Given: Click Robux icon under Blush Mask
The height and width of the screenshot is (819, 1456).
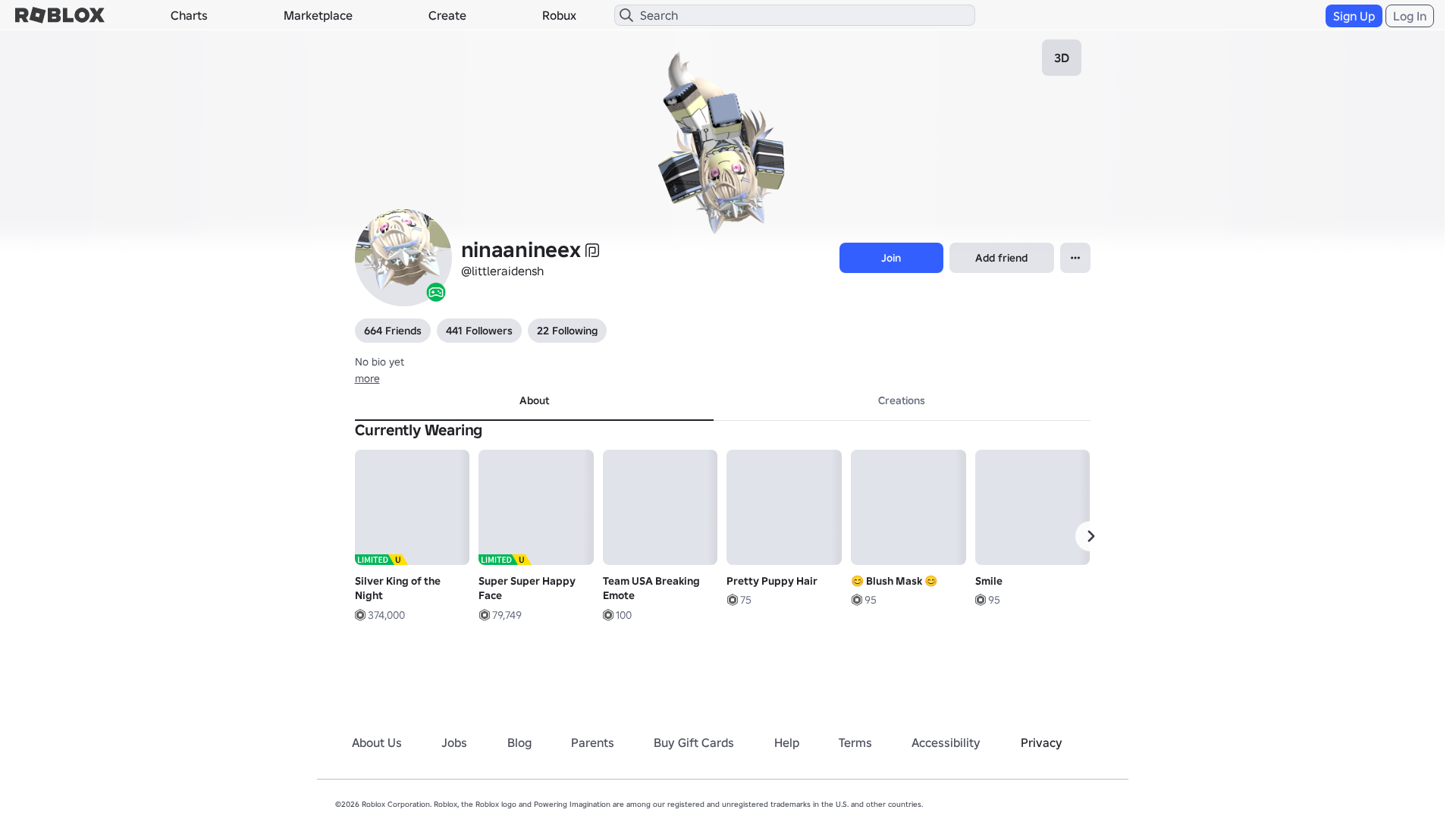Looking at the screenshot, I should tap(856, 600).
